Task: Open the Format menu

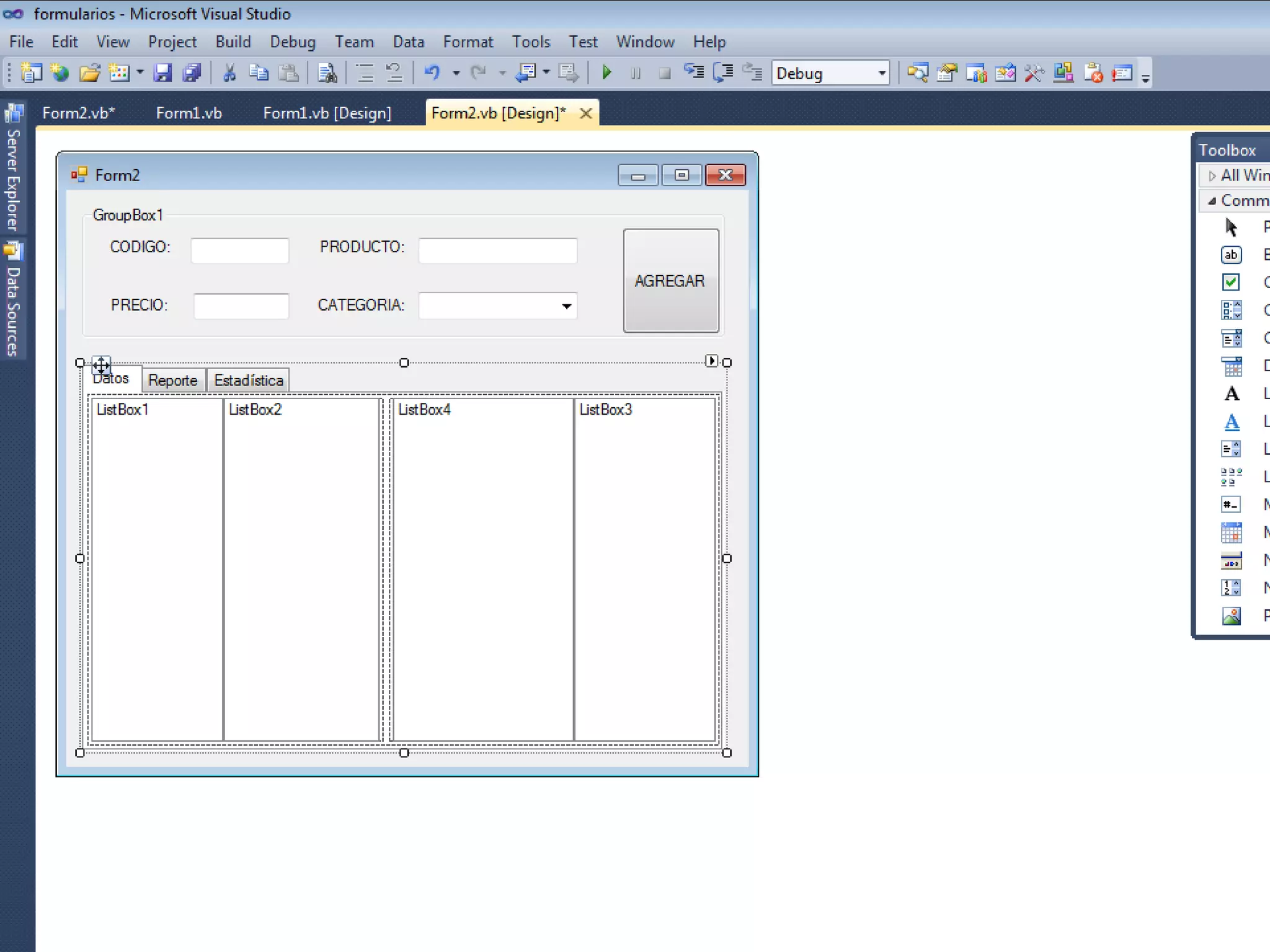Action: point(468,42)
